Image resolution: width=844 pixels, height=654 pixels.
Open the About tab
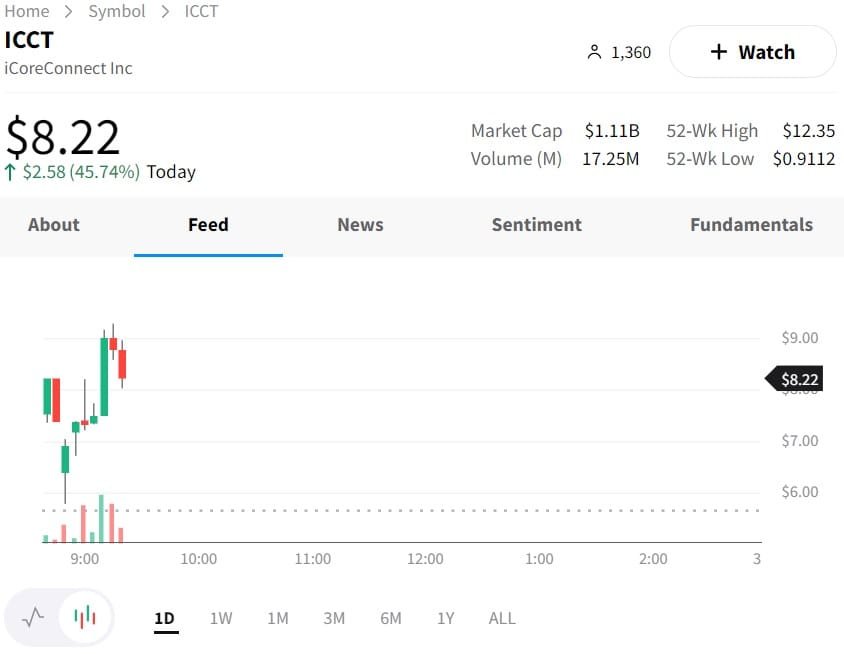pyautogui.click(x=54, y=225)
